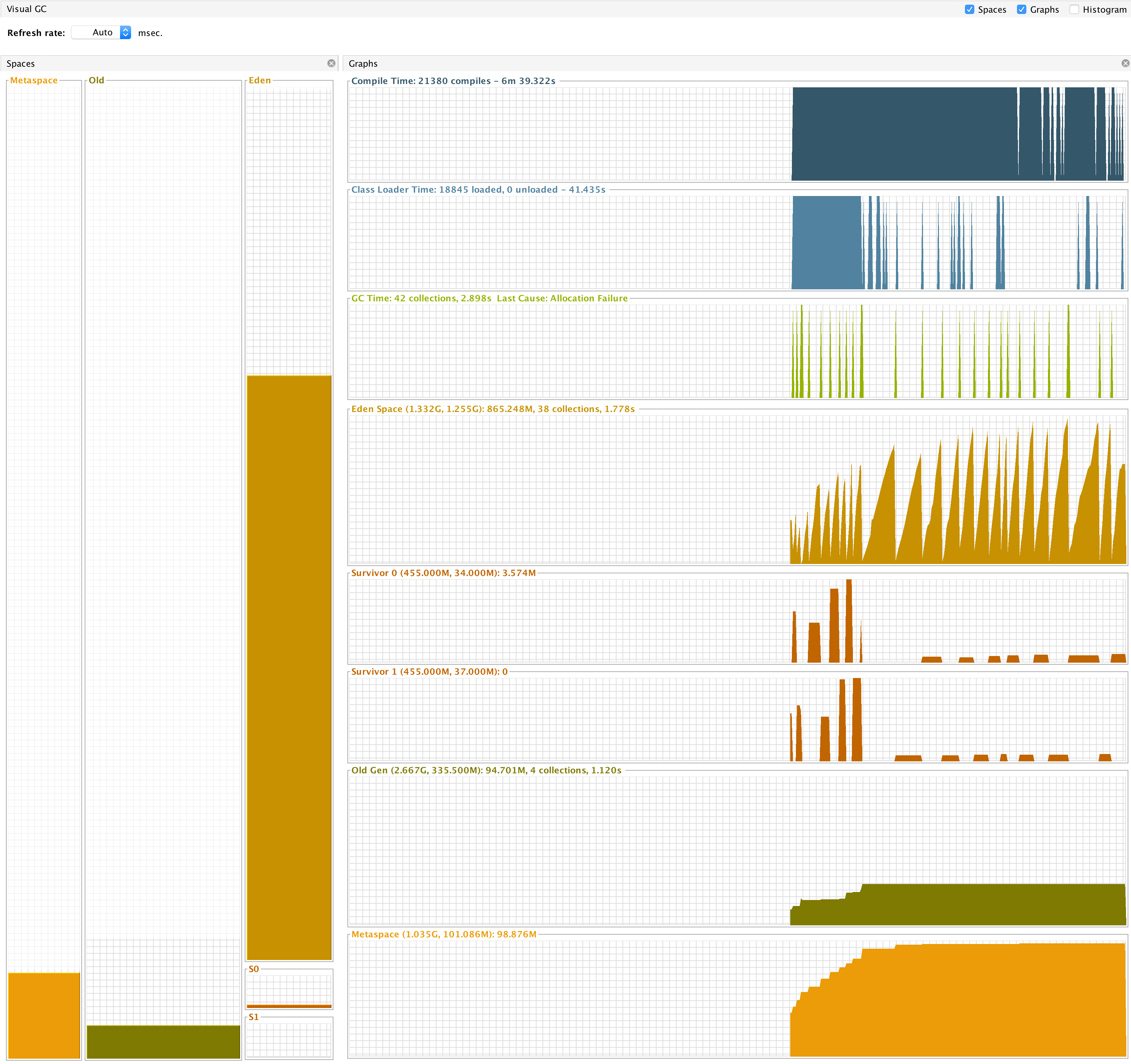Expand refresh rate options via the chevron control
Viewport: 1131px width, 1064px height.
(x=126, y=32)
